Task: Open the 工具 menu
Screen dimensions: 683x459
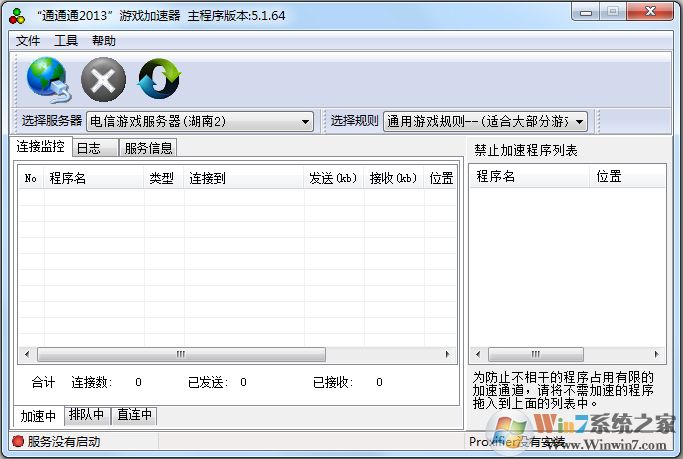Action: 66,41
